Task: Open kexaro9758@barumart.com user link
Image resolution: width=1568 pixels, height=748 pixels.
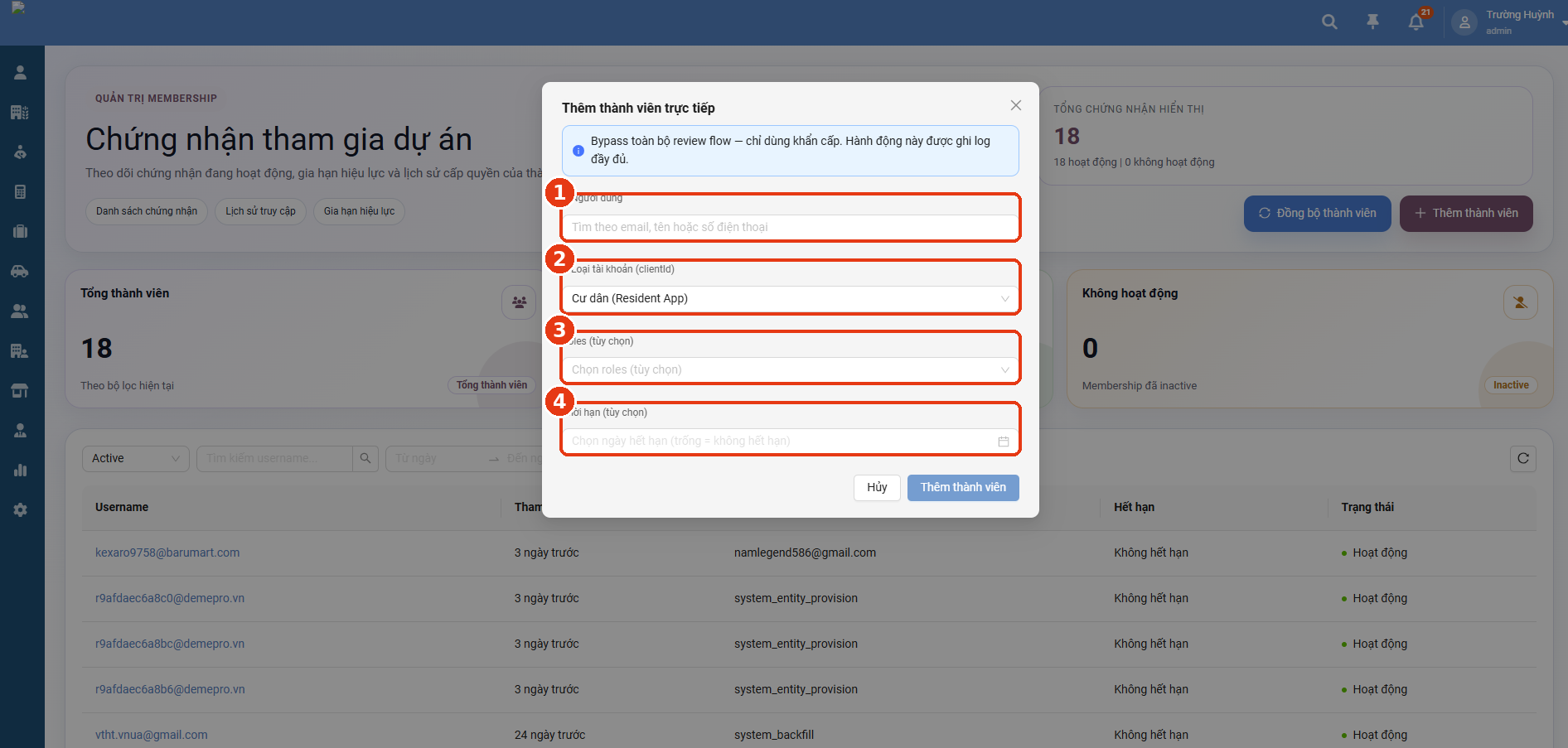Action: coord(167,553)
